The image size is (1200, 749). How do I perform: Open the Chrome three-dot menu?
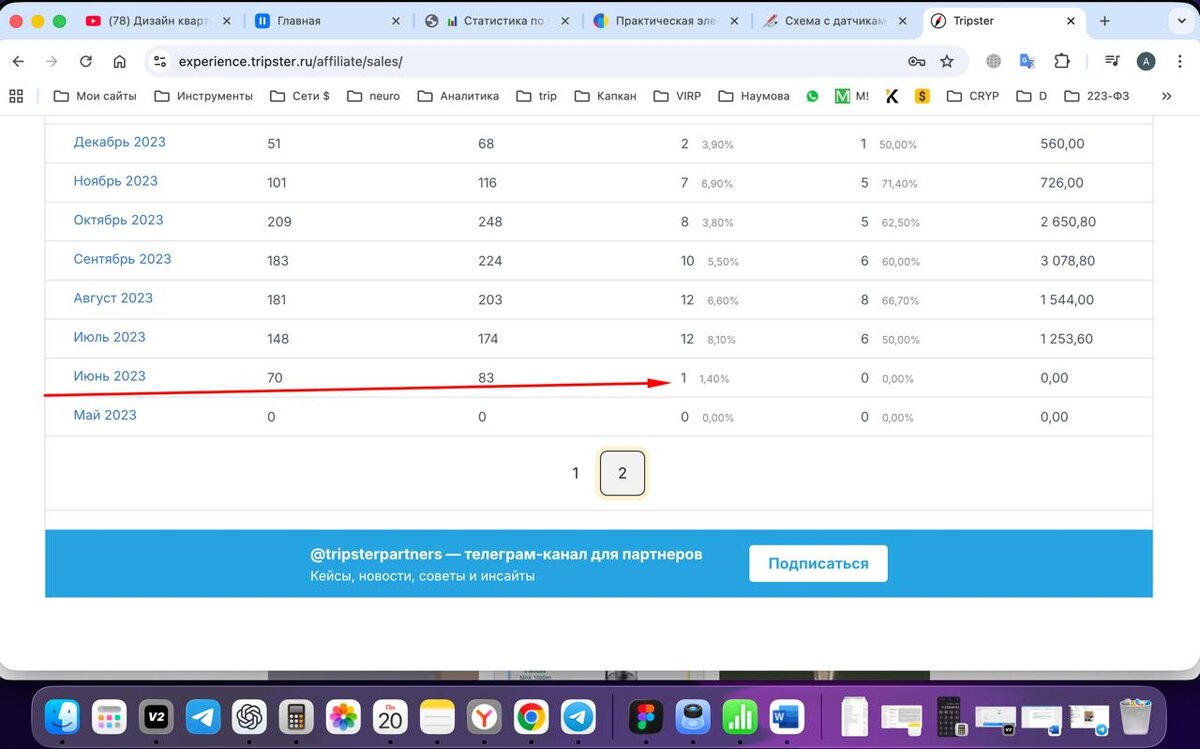click(1180, 62)
